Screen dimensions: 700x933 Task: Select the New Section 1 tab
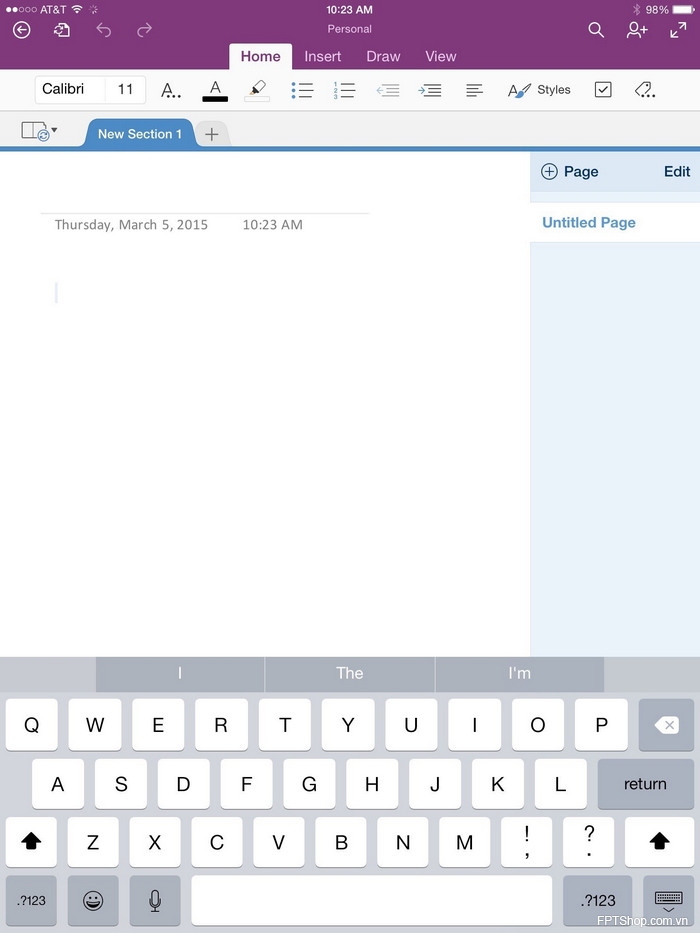click(x=140, y=134)
